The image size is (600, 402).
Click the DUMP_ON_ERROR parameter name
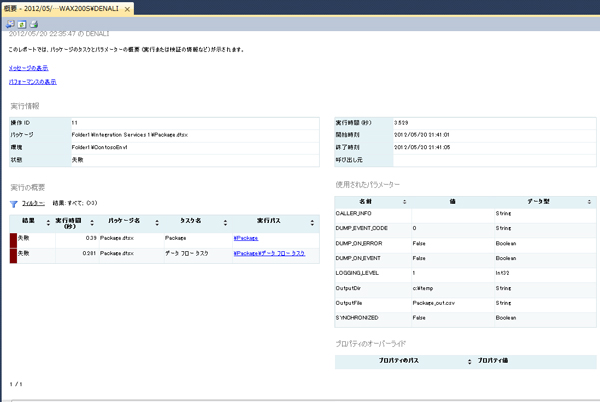pyautogui.click(x=359, y=243)
